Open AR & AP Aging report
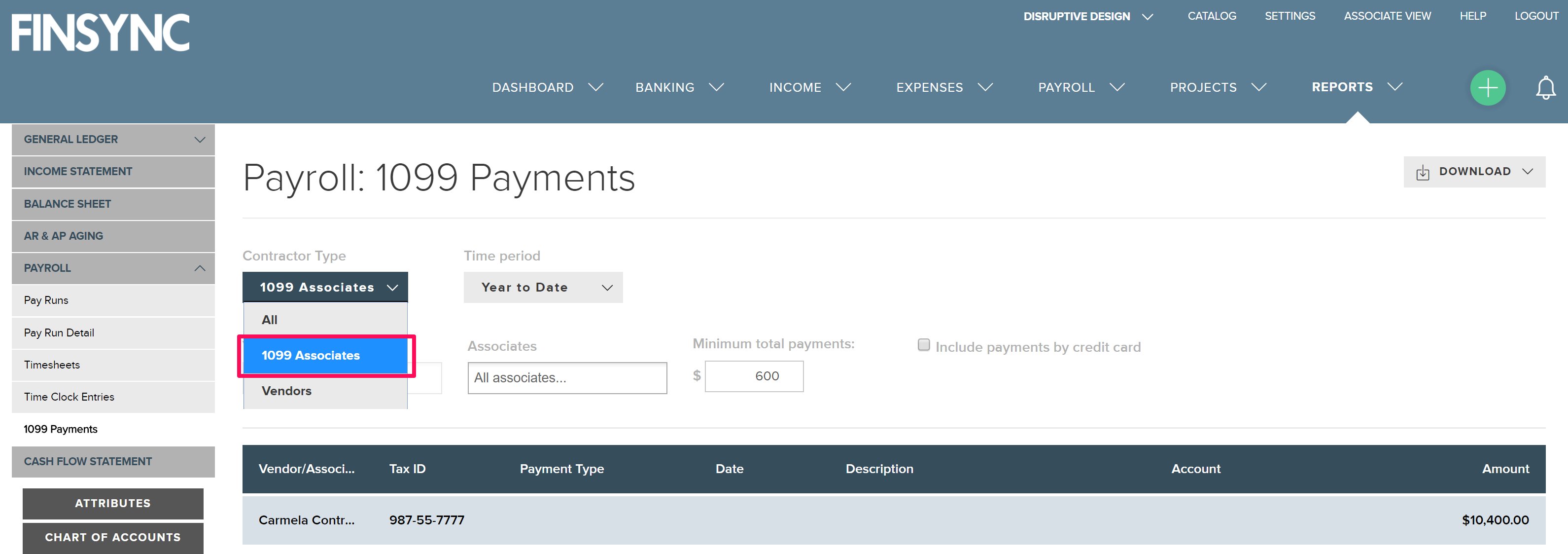The width and height of the screenshot is (1568, 554). coord(113,236)
